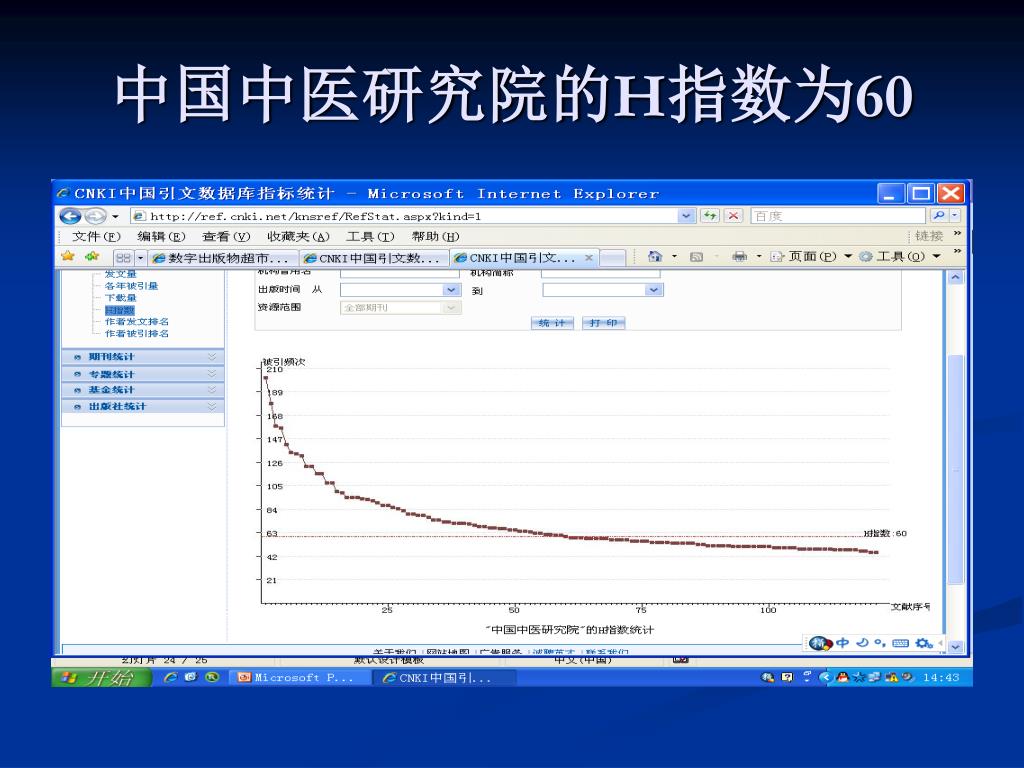
Task: Open Favorites Center star icon
Action: coord(68,256)
